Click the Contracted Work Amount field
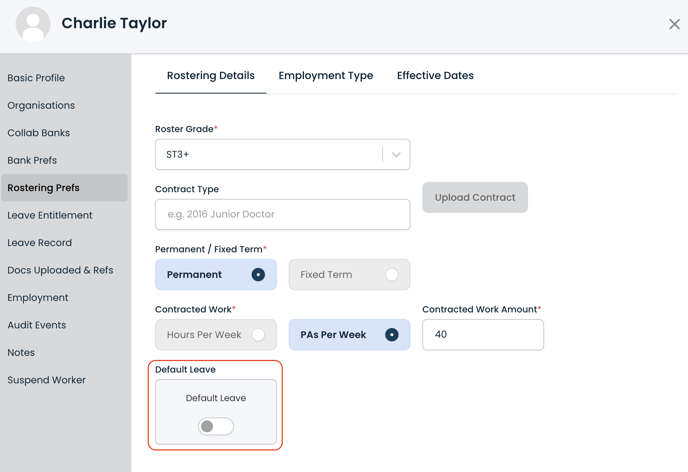This screenshot has width=688, height=472. click(483, 335)
